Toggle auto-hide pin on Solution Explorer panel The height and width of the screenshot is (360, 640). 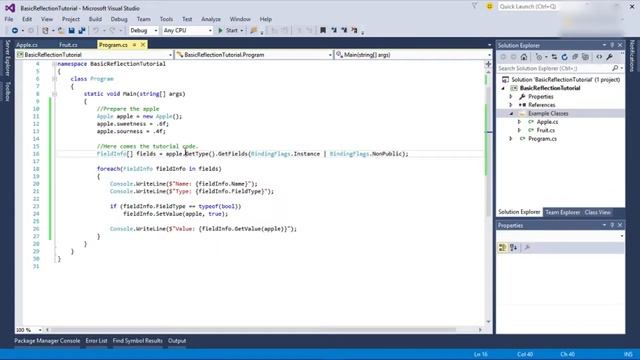(x=612, y=45)
